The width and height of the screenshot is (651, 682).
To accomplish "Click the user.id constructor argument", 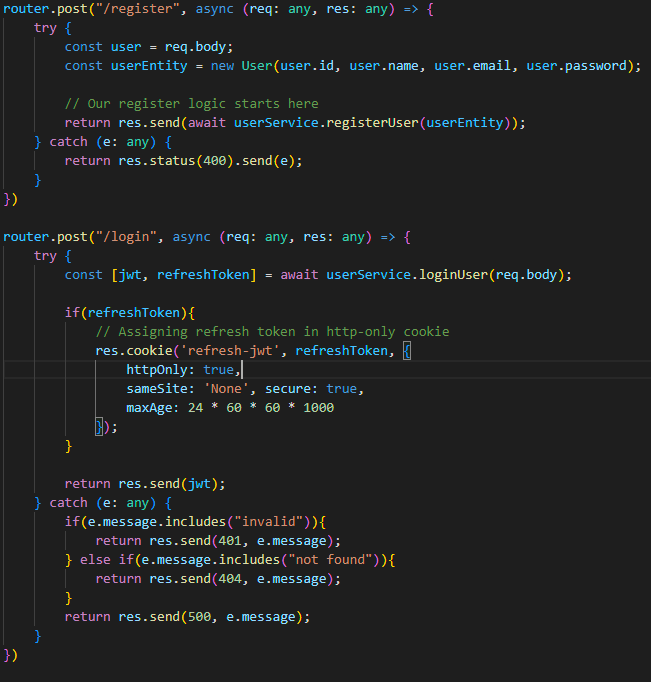I will click(x=307, y=66).
